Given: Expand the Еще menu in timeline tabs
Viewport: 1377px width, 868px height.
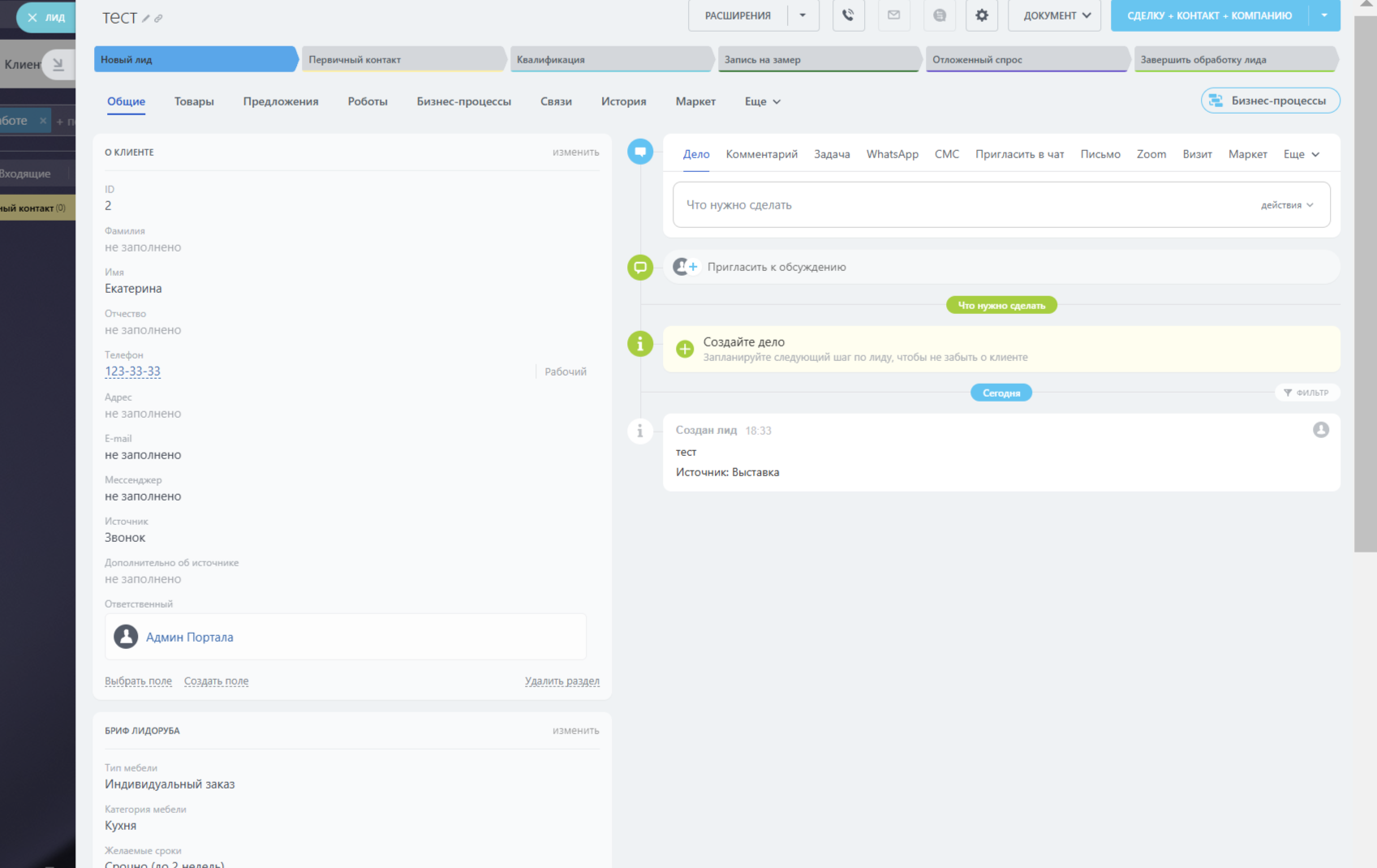Looking at the screenshot, I should click(1301, 154).
